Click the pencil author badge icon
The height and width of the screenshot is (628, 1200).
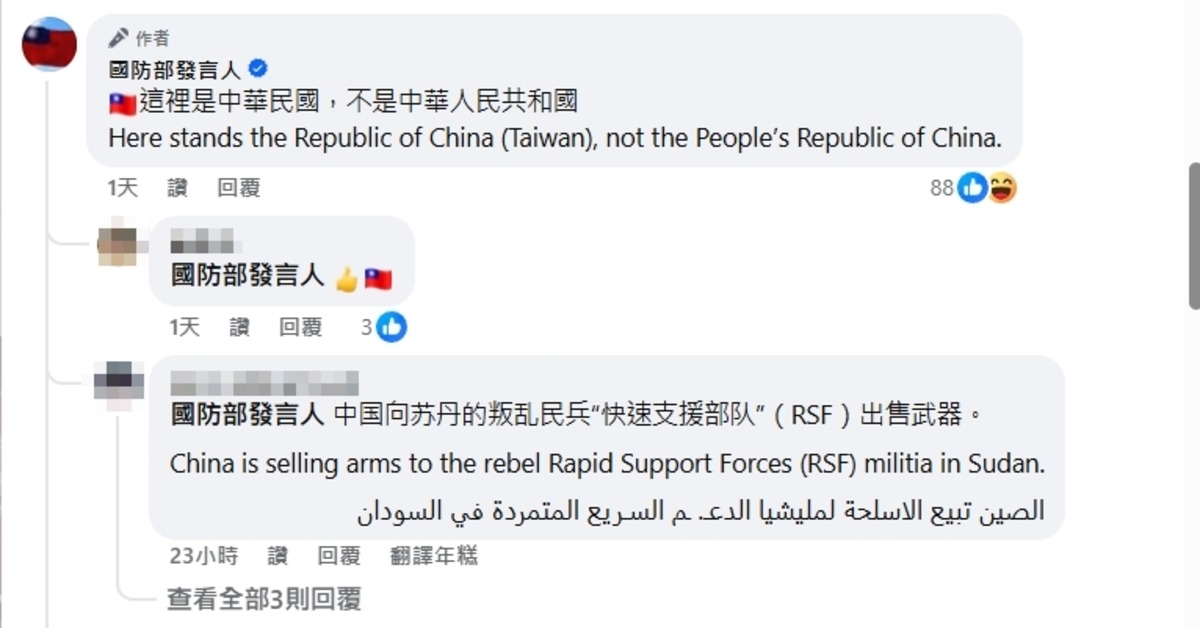click(119, 38)
